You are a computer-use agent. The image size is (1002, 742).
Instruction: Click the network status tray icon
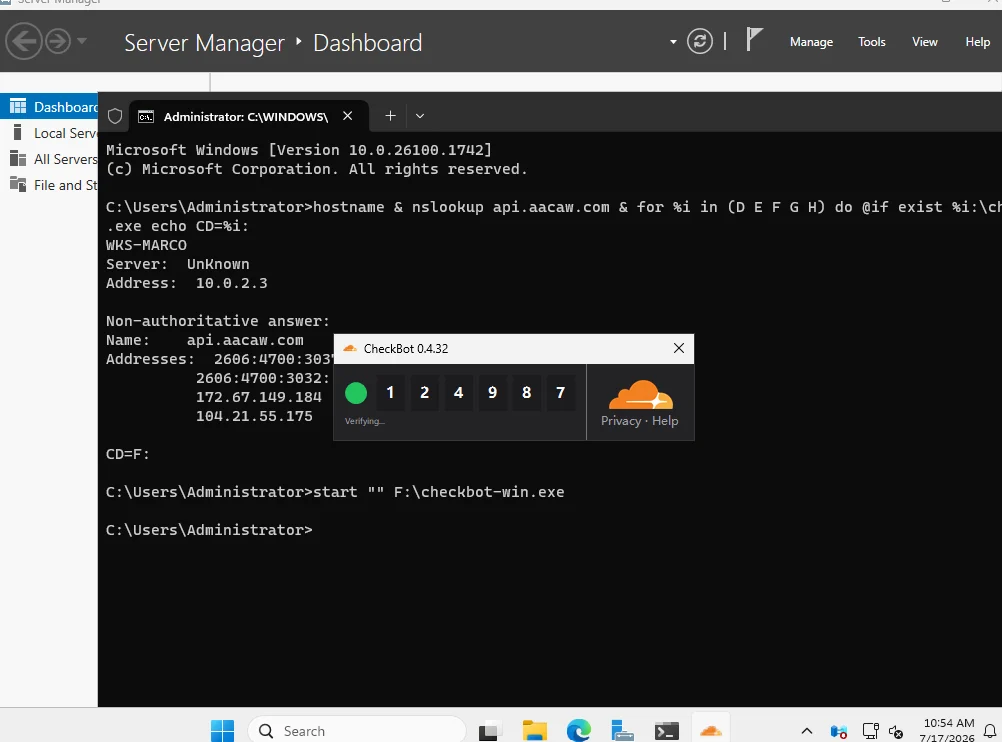(870, 731)
